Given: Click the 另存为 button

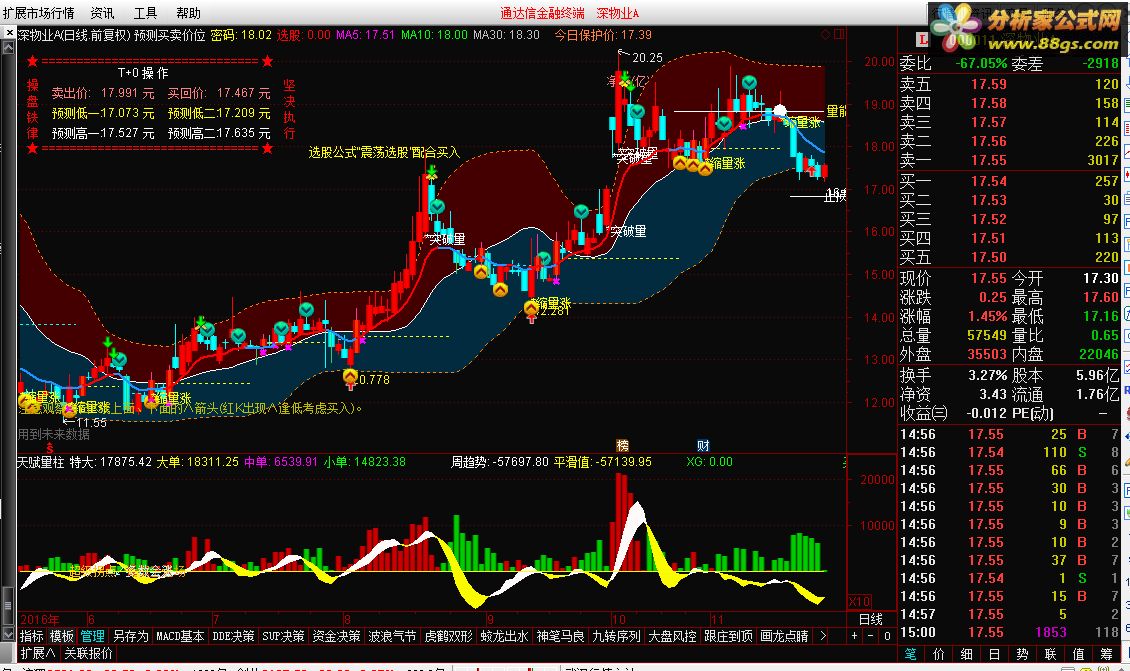Looking at the screenshot, I should coord(130,636).
